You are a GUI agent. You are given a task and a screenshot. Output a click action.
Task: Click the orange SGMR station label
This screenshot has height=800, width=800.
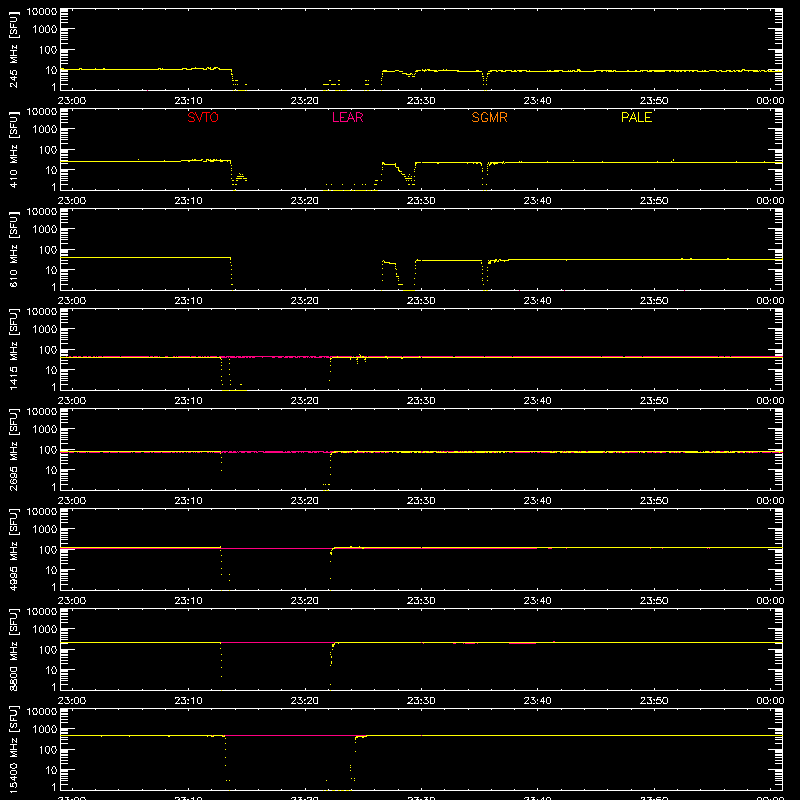489,117
